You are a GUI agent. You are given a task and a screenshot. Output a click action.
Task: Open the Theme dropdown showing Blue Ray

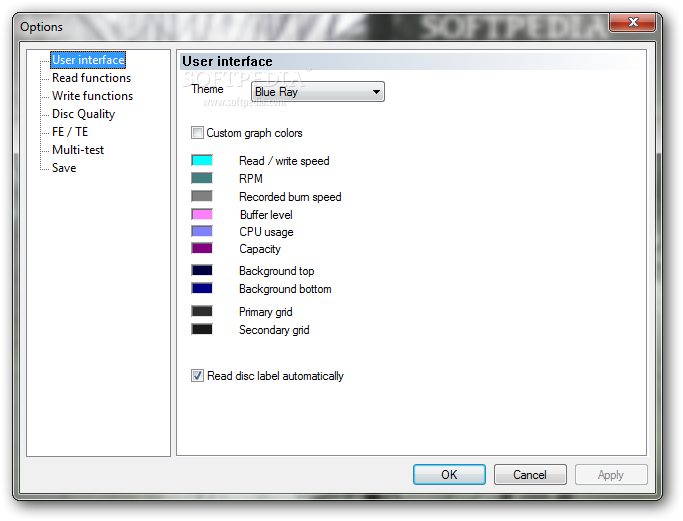point(318,92)
